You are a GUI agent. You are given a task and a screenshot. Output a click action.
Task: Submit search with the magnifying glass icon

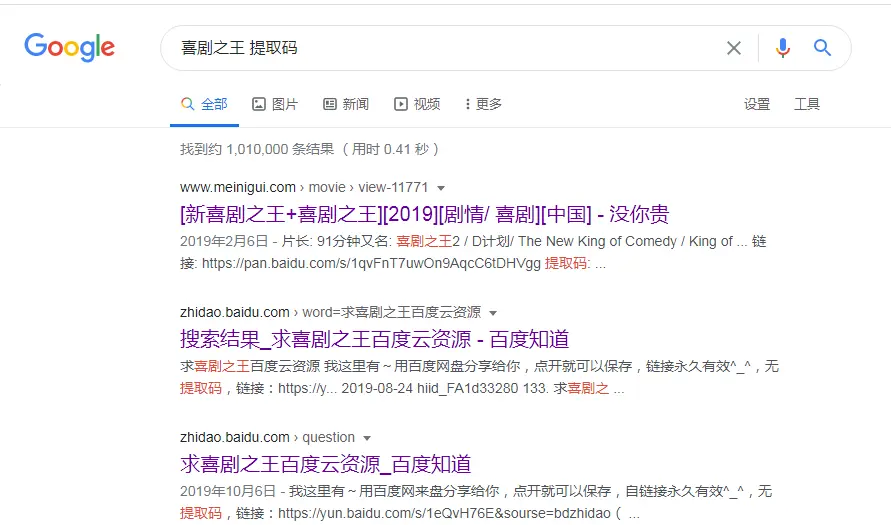point(822,48)
